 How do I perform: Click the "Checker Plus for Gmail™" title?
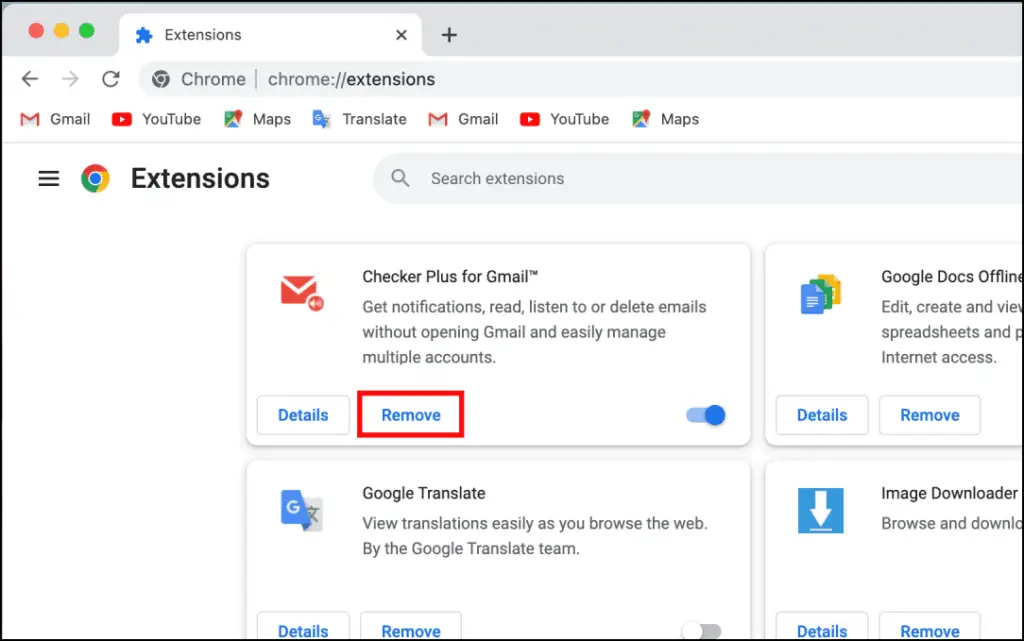tap(450, 277)
